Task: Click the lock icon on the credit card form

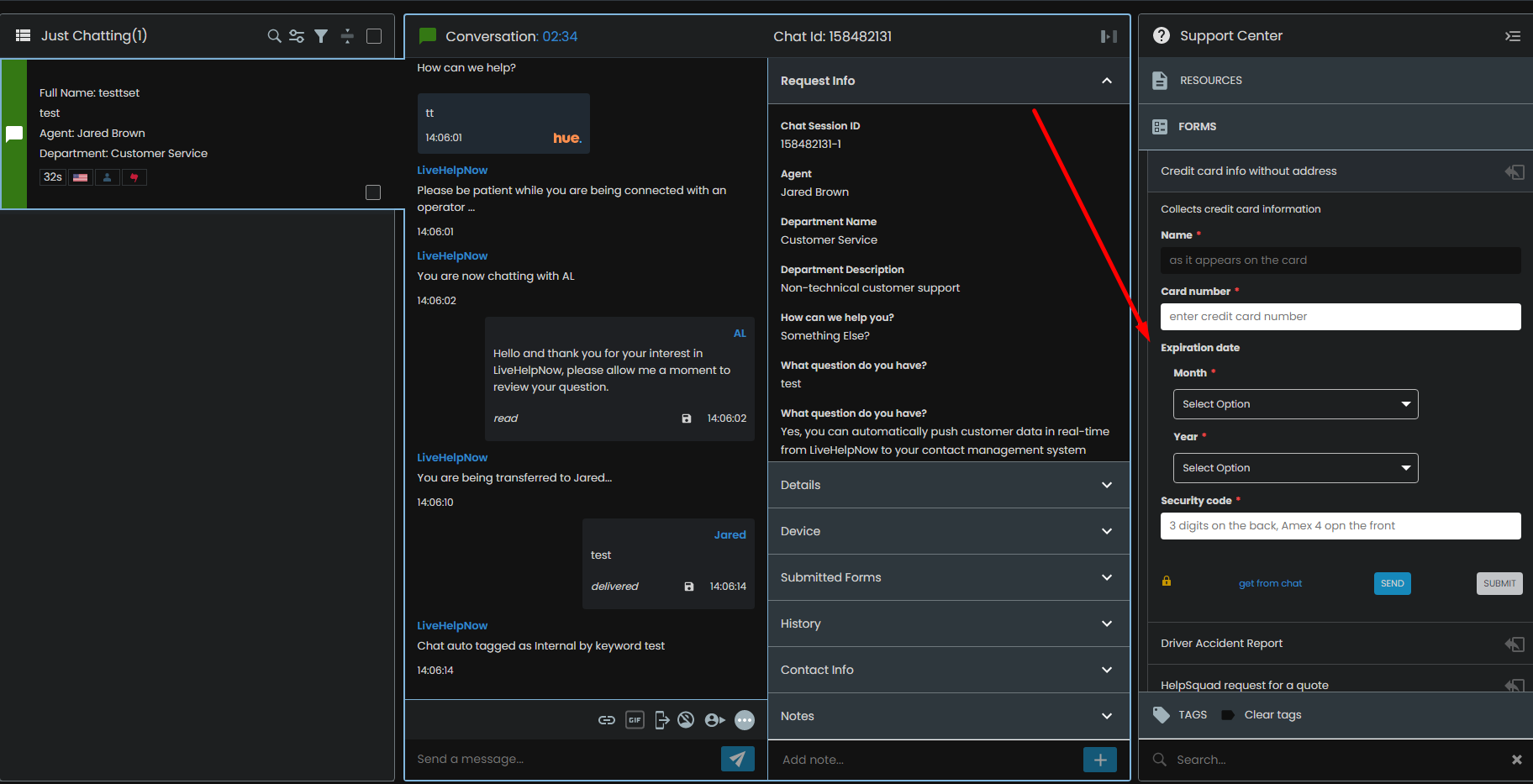Action: point(1166,581)
